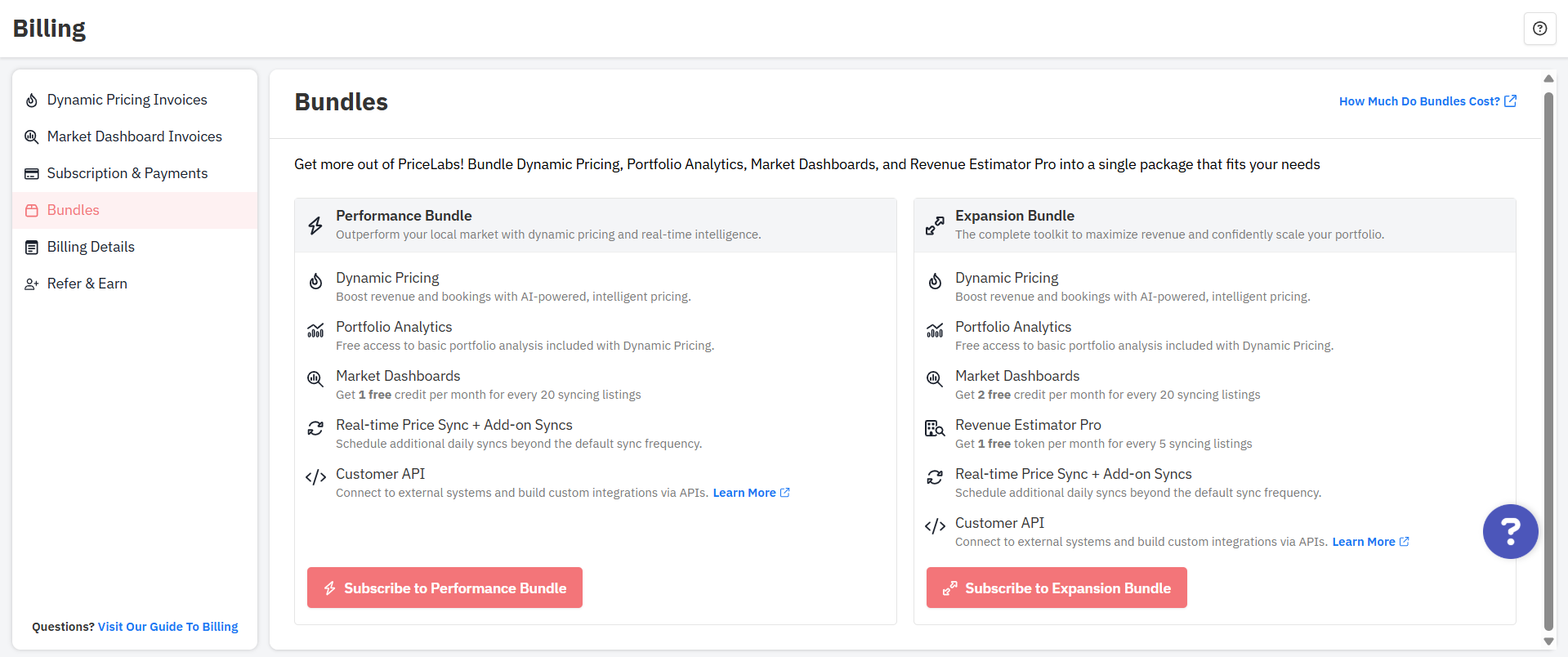Open the floating blue help chat bubble
Viewport: 1568px width, 657px height.
[x=1510, y=531]
